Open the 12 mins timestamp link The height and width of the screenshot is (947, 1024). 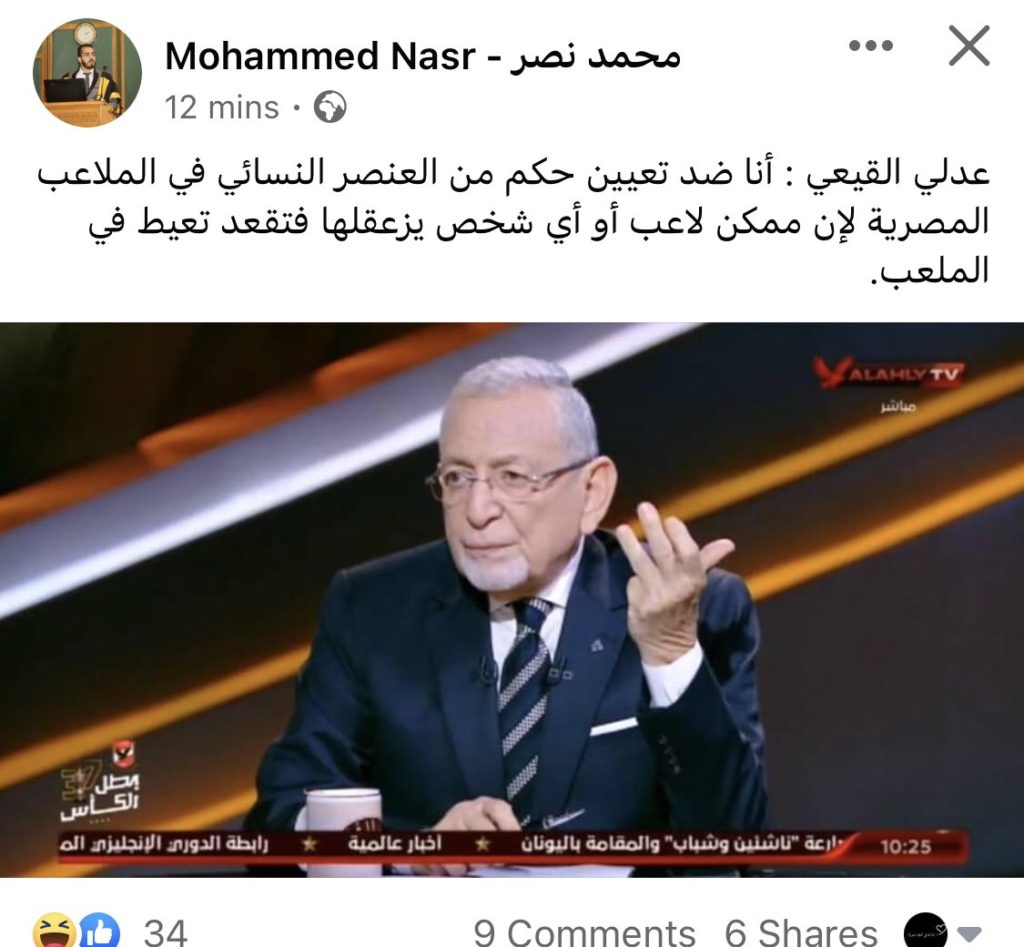click(x=221, y=108)
